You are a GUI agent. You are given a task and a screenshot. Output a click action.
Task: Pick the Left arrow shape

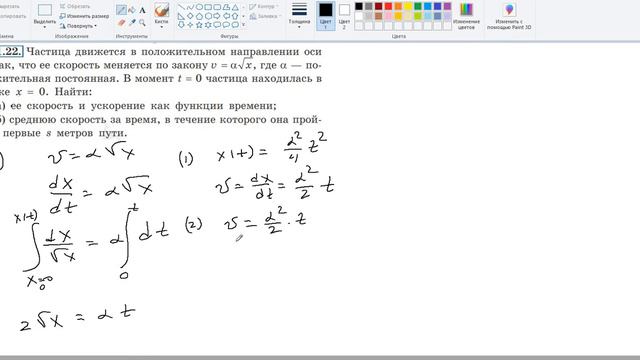click(227, 16)
